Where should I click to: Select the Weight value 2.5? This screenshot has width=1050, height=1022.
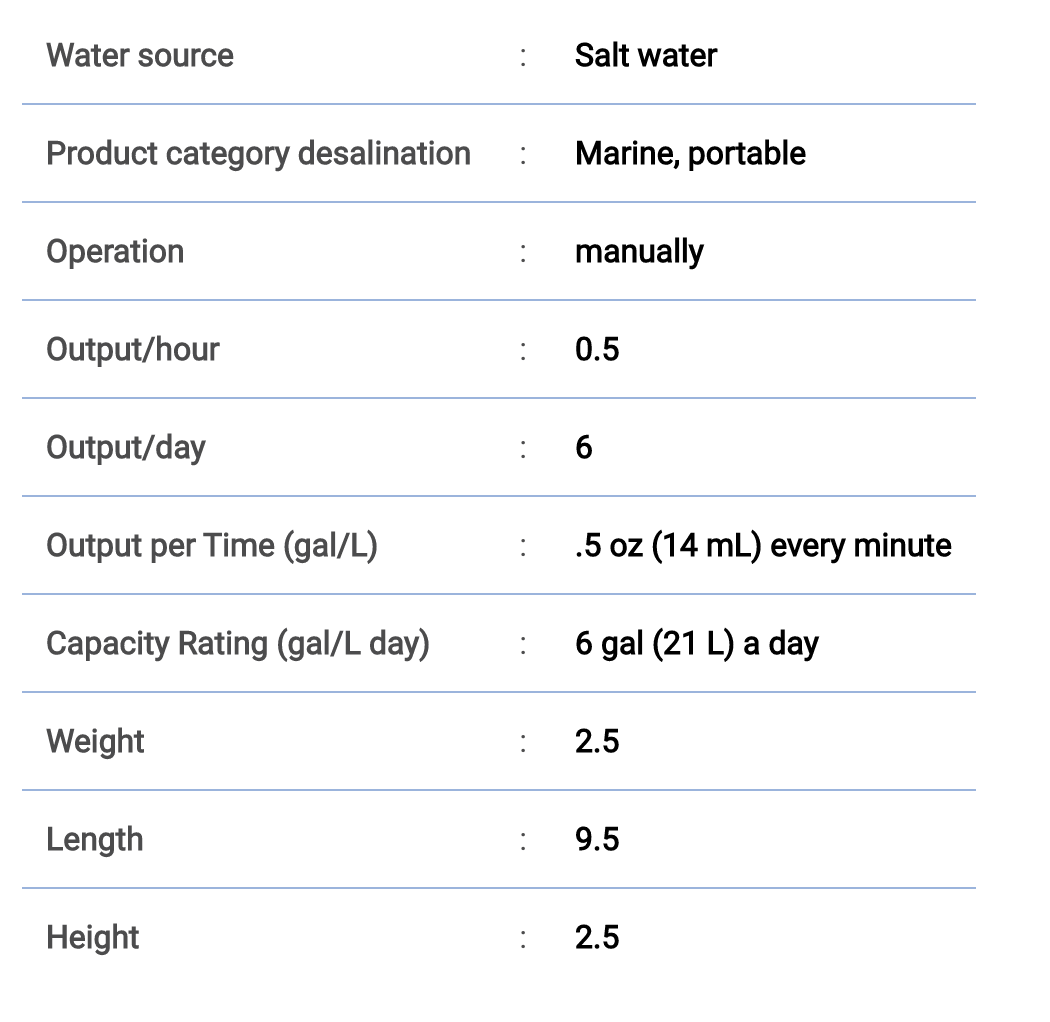[x=597, y=741]
